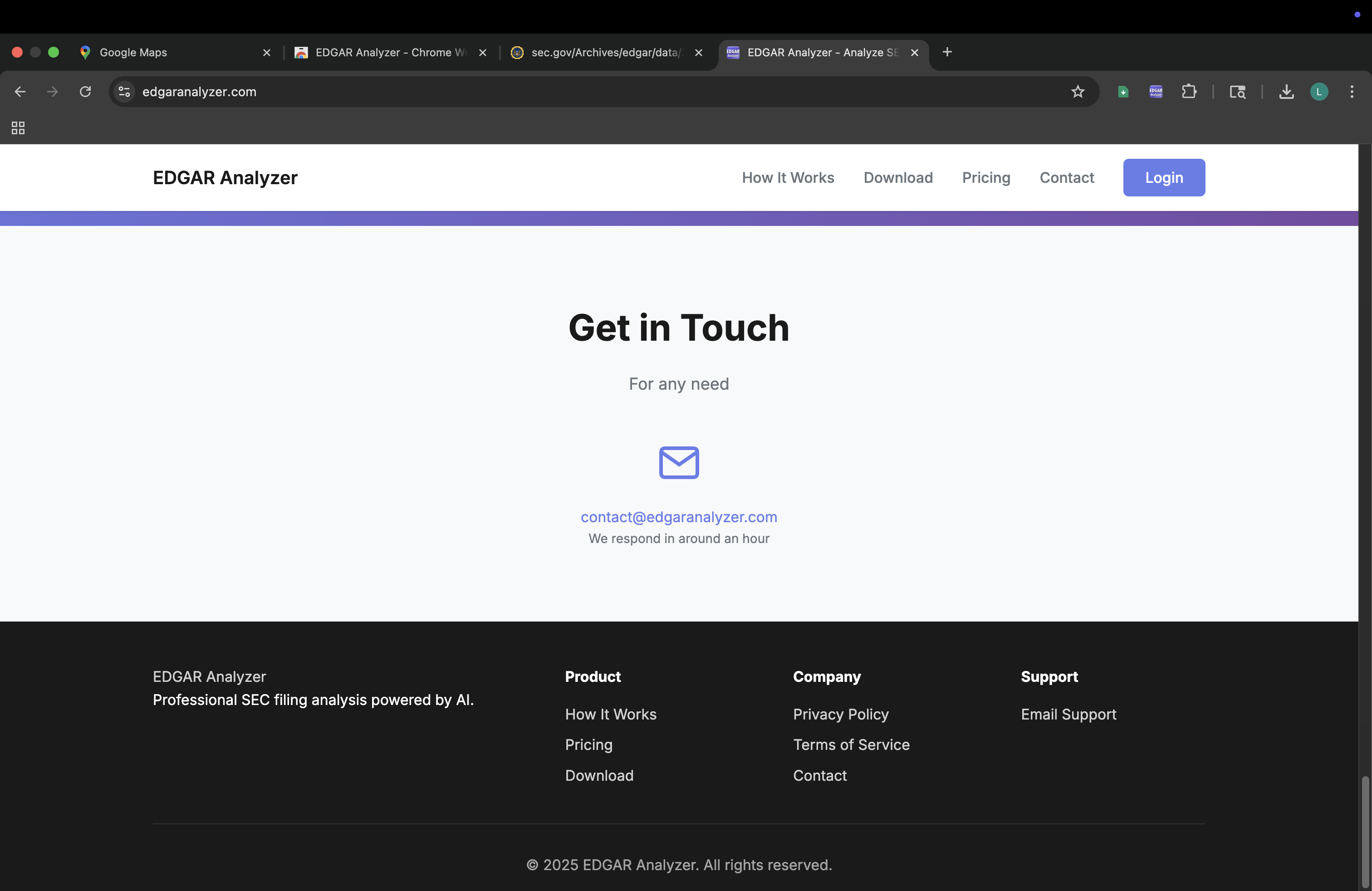Show Chrome downloads tray icon
The width and height of the screenshot is (1372, 891).
coord(1286,92)
